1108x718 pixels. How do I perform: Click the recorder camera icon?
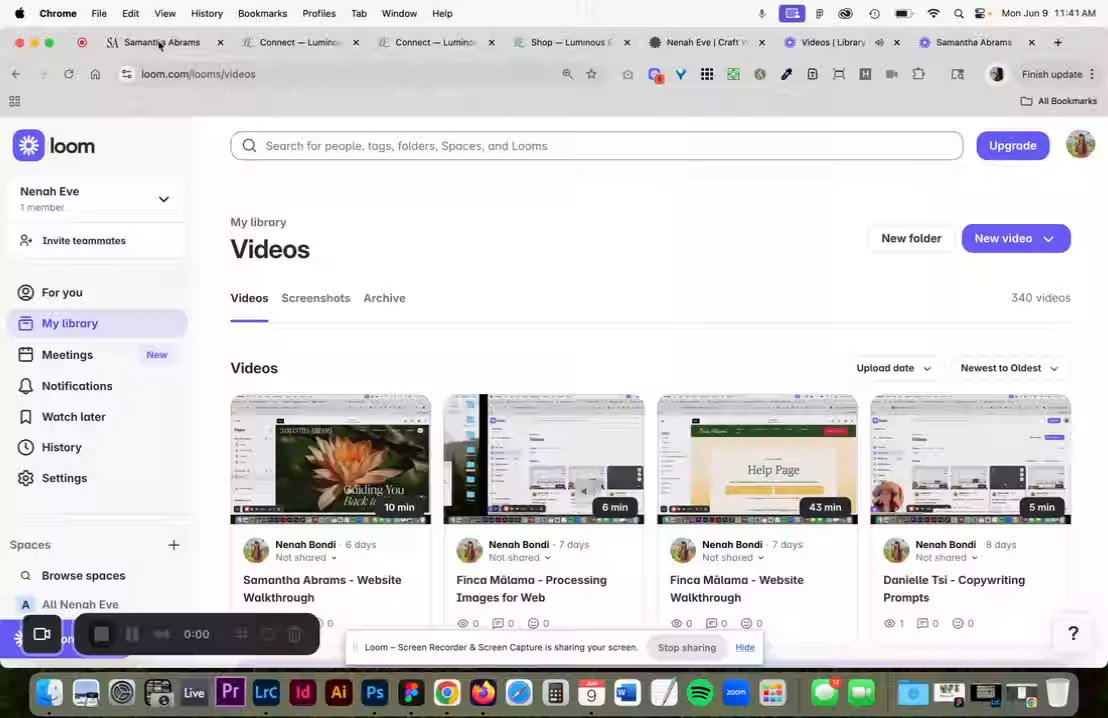[42, 634]
